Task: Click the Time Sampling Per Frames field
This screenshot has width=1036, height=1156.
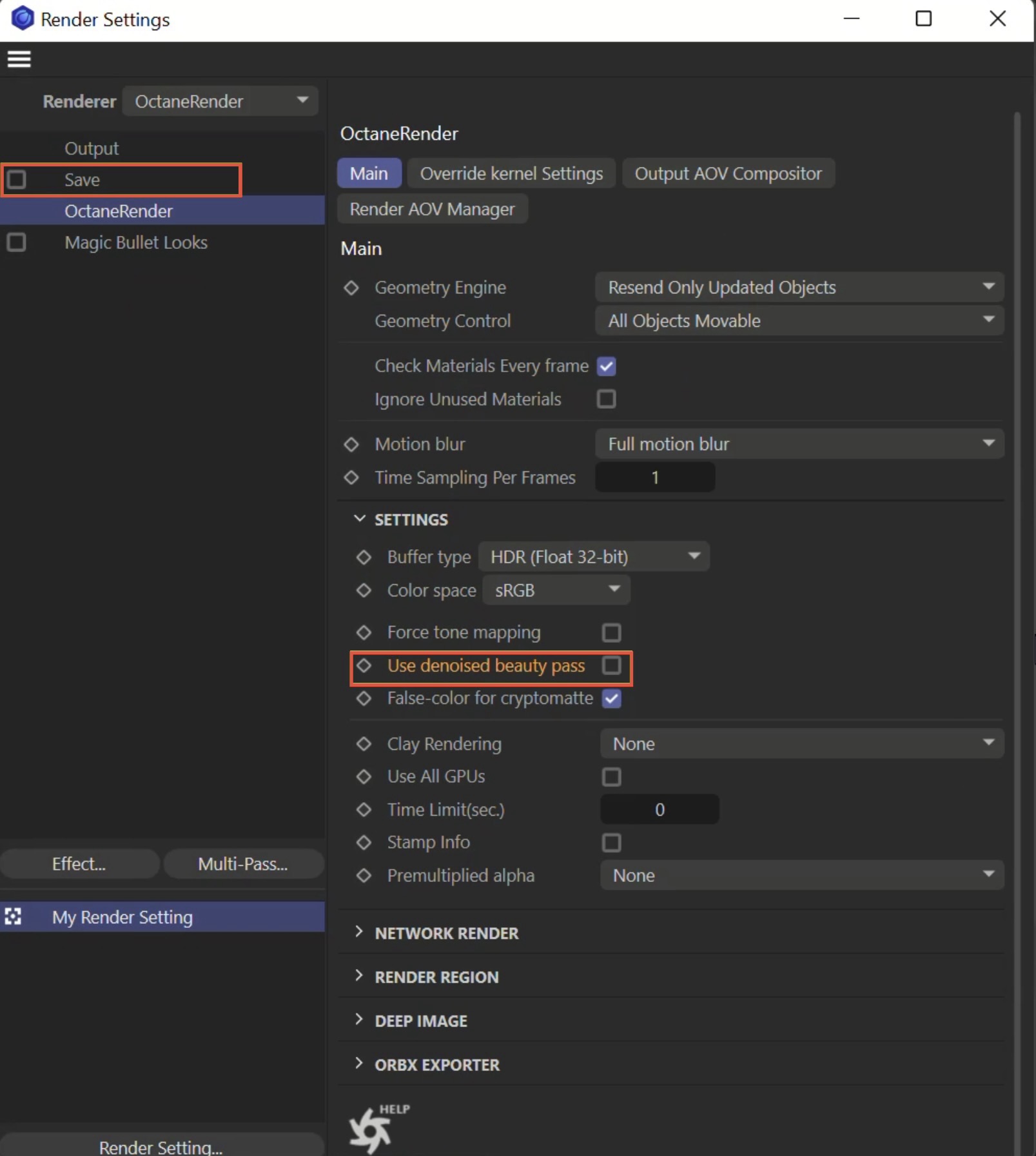Action: pyautogui.click(x=655, y=478)
